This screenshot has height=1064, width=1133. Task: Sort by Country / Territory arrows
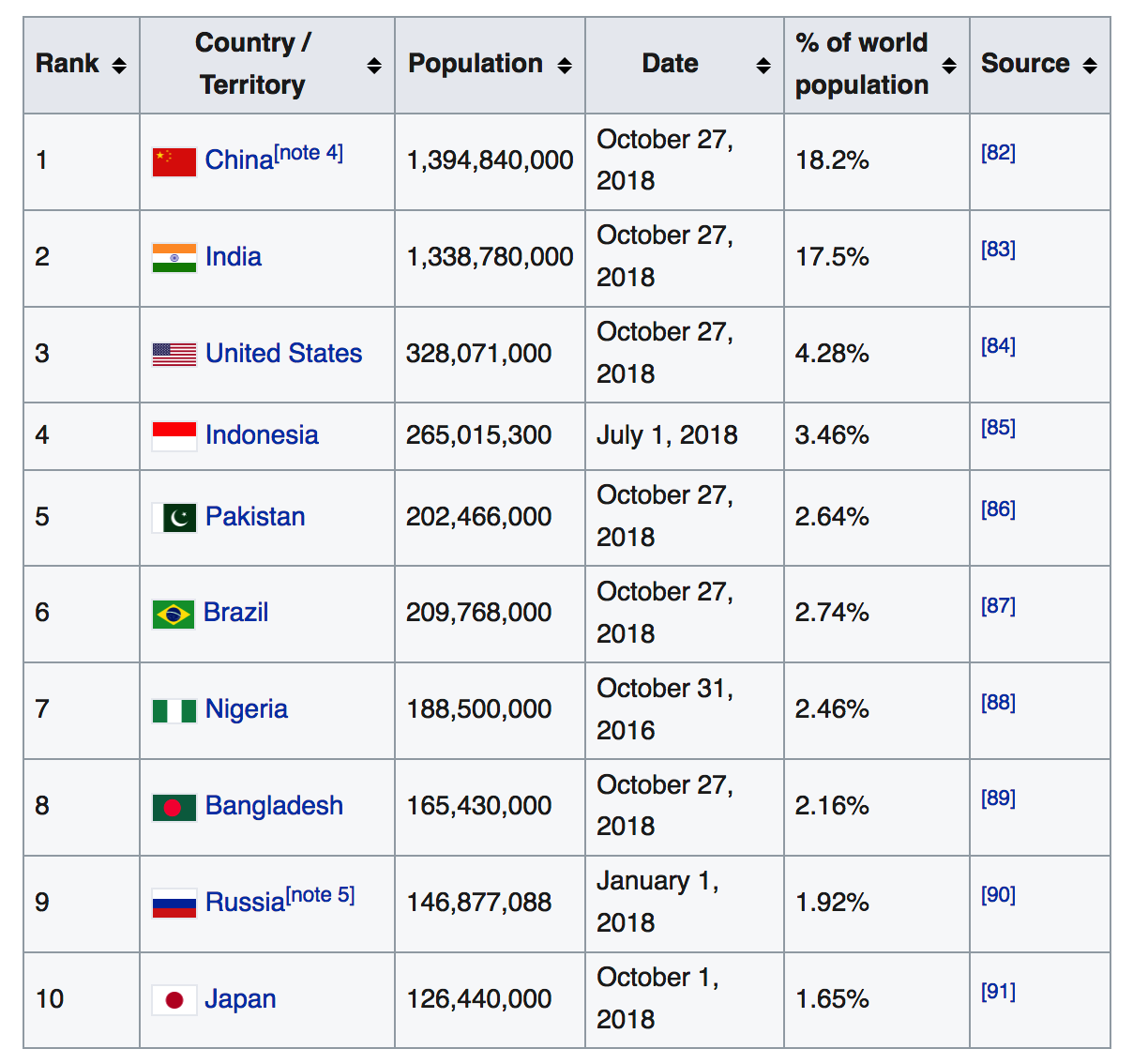tap(374, 66)
